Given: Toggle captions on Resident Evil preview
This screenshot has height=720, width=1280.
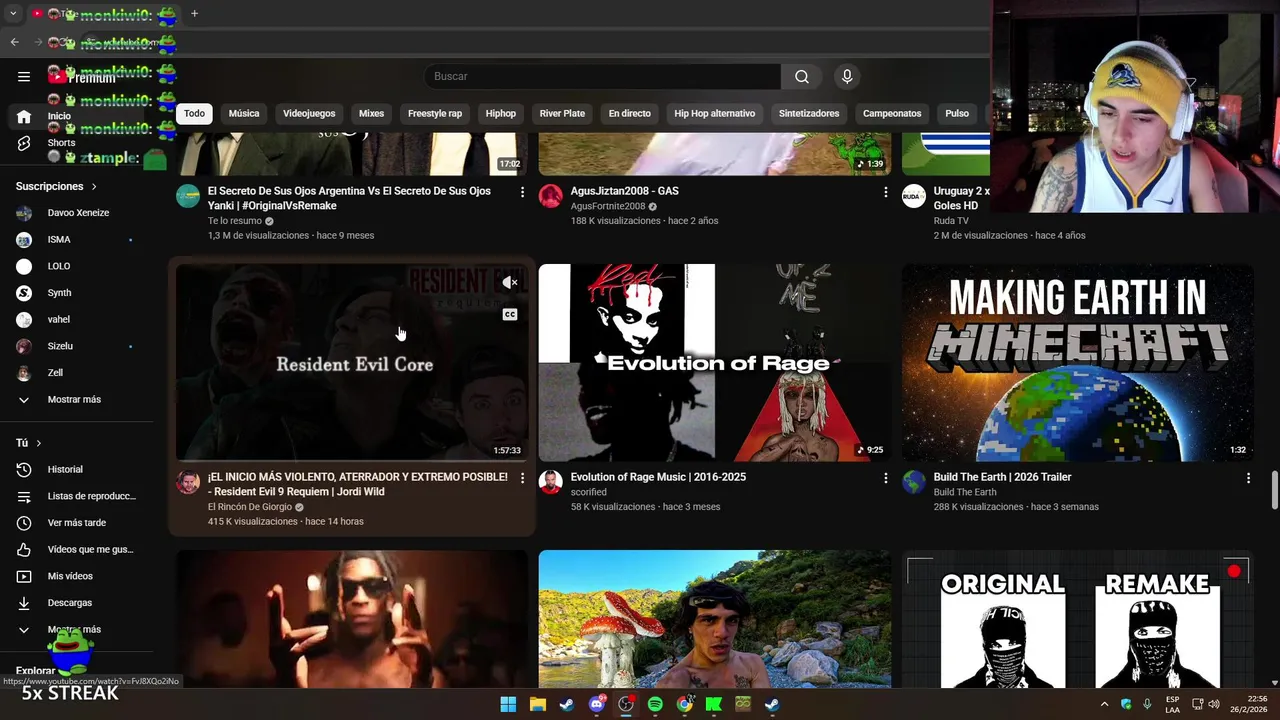Looking at the screenshot, I should click(x=510, y=314).
